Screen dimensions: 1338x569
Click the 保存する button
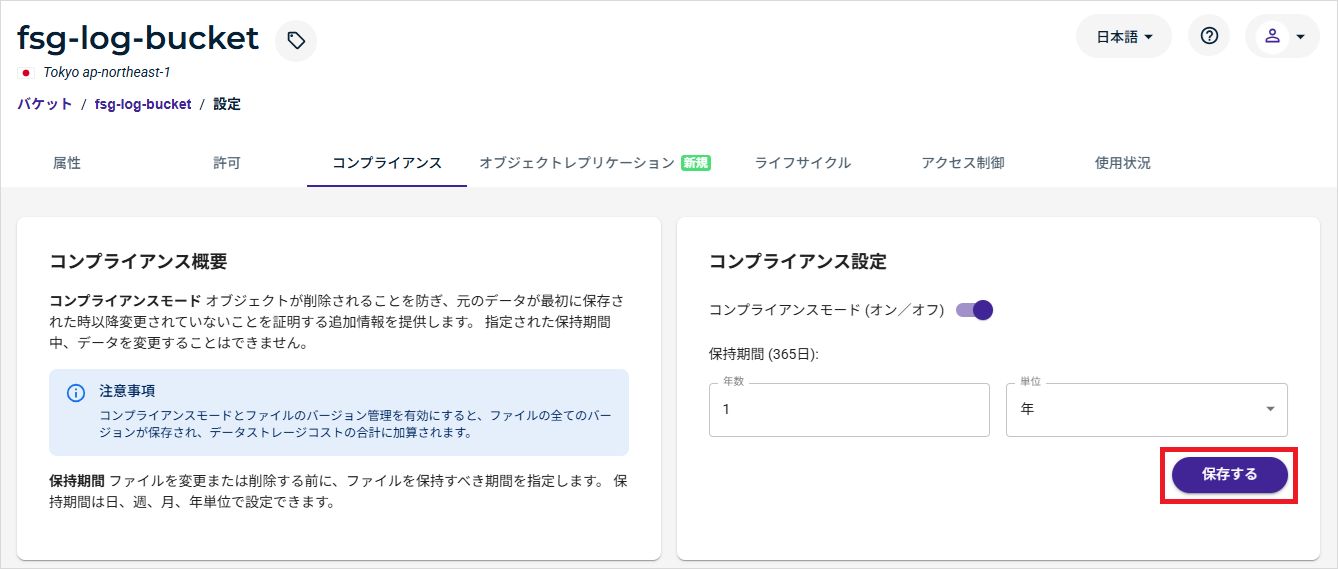coord(1229,475)
